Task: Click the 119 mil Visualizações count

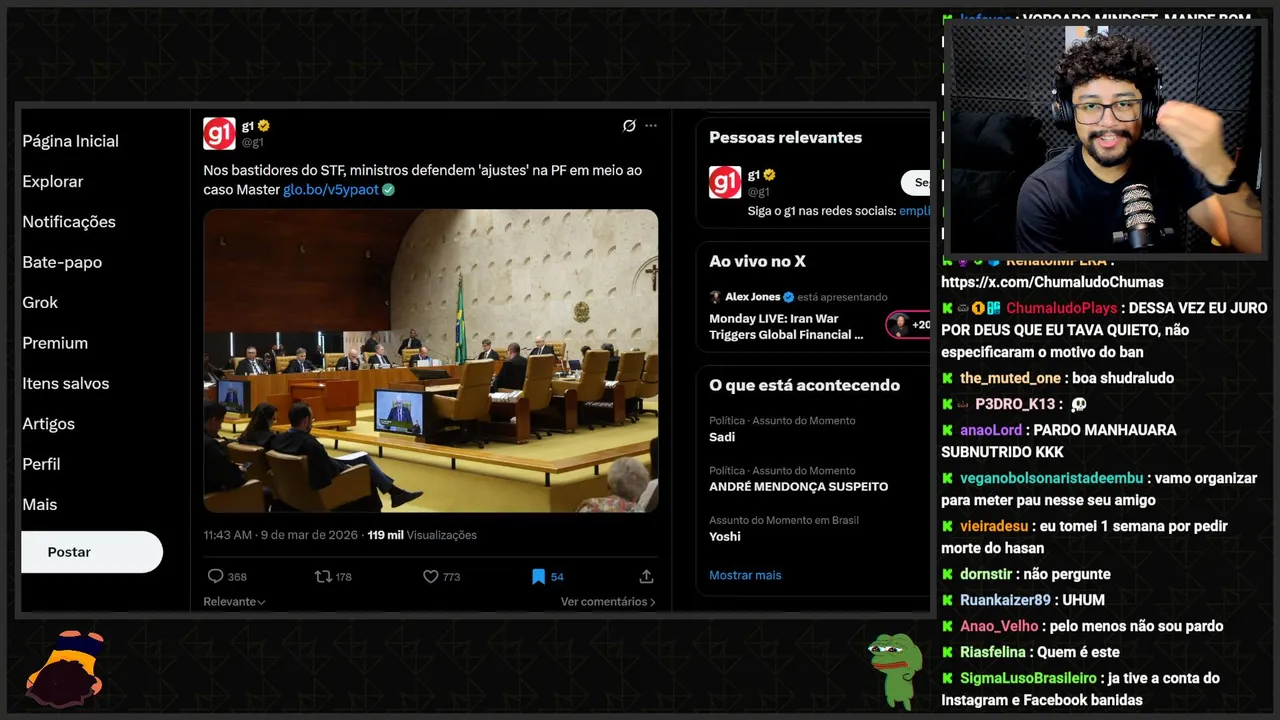Action: (x=422, y=535)
